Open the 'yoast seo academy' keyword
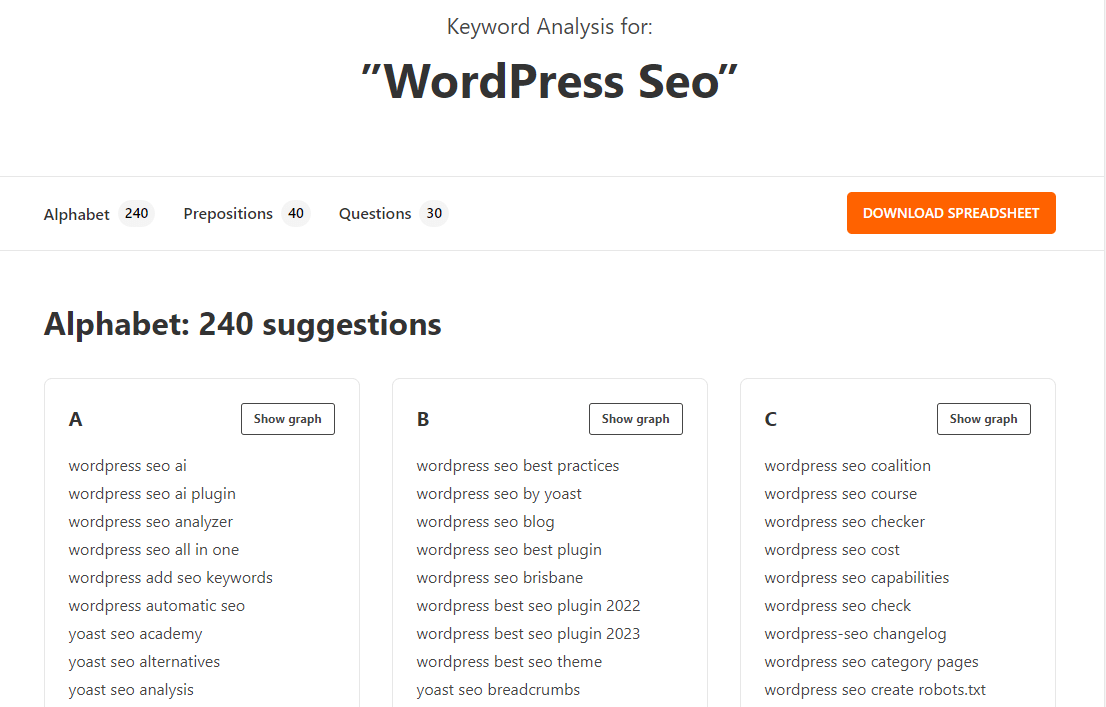Viewport: 1106px width, 707px height. (x=135, y=633)
